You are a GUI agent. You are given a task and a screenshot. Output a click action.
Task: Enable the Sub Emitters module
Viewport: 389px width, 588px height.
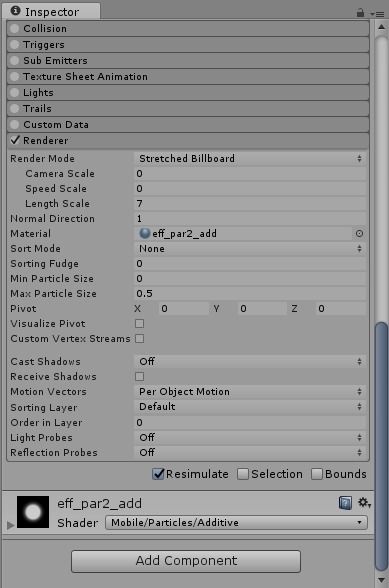click(15, 60)
